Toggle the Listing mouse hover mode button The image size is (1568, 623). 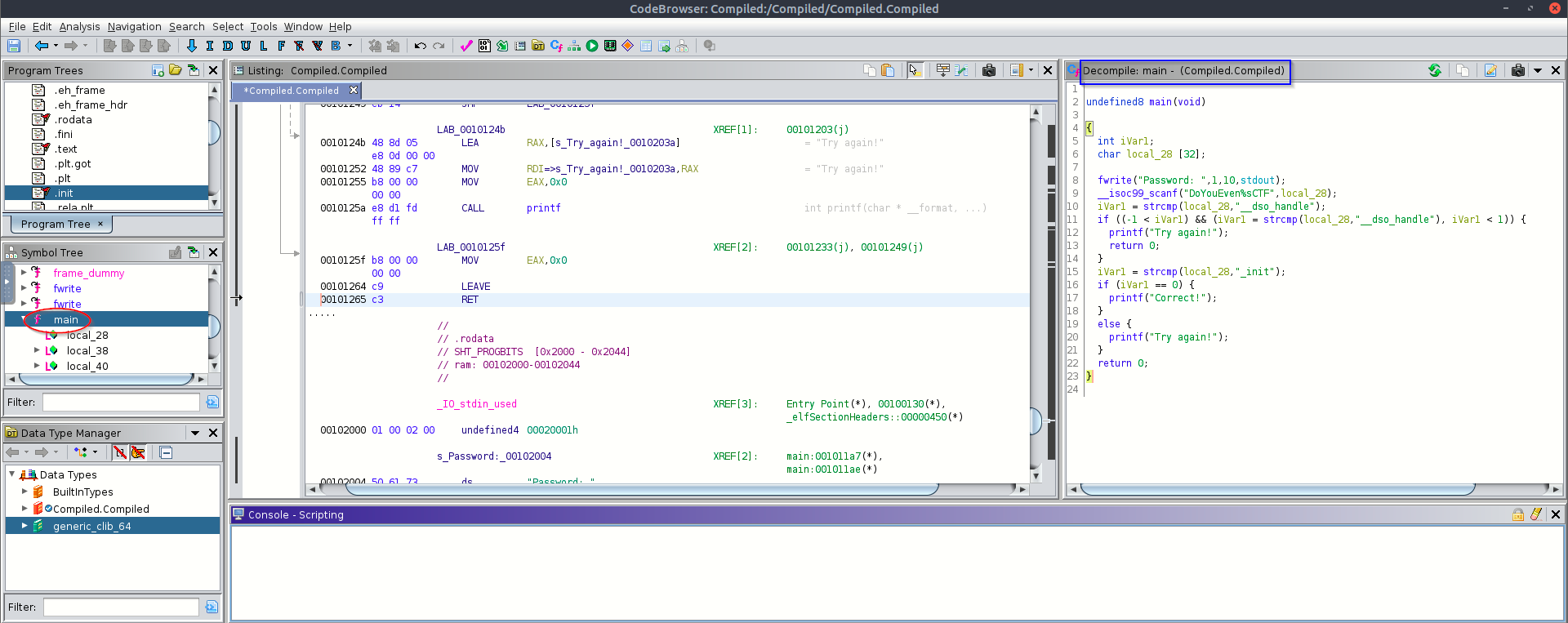[x=915, y=70]
